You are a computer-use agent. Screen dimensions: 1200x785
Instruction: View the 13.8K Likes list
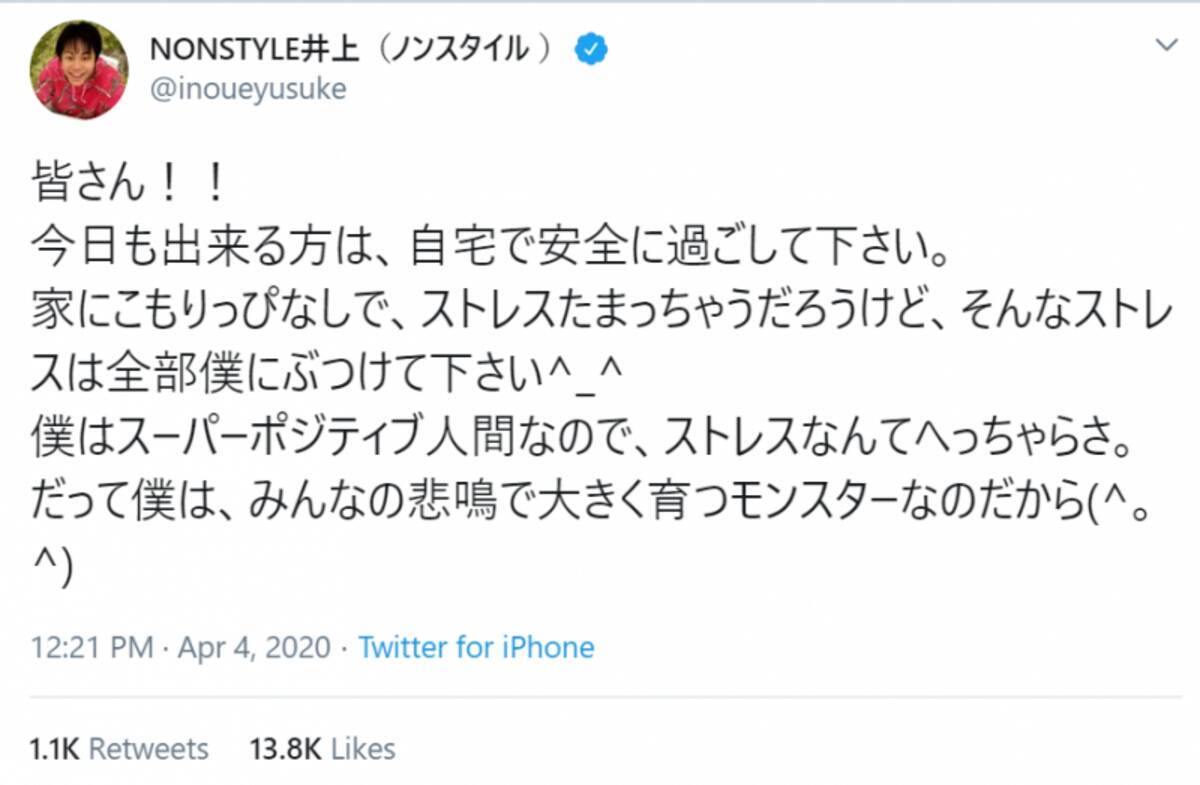[322, 749]
